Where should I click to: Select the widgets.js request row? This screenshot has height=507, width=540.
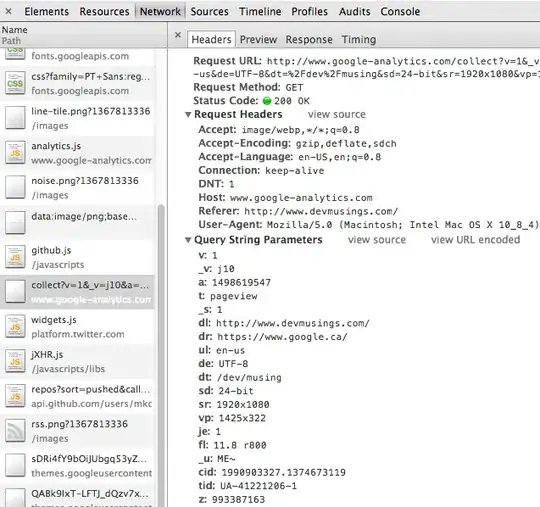click(x=77, y=327)
